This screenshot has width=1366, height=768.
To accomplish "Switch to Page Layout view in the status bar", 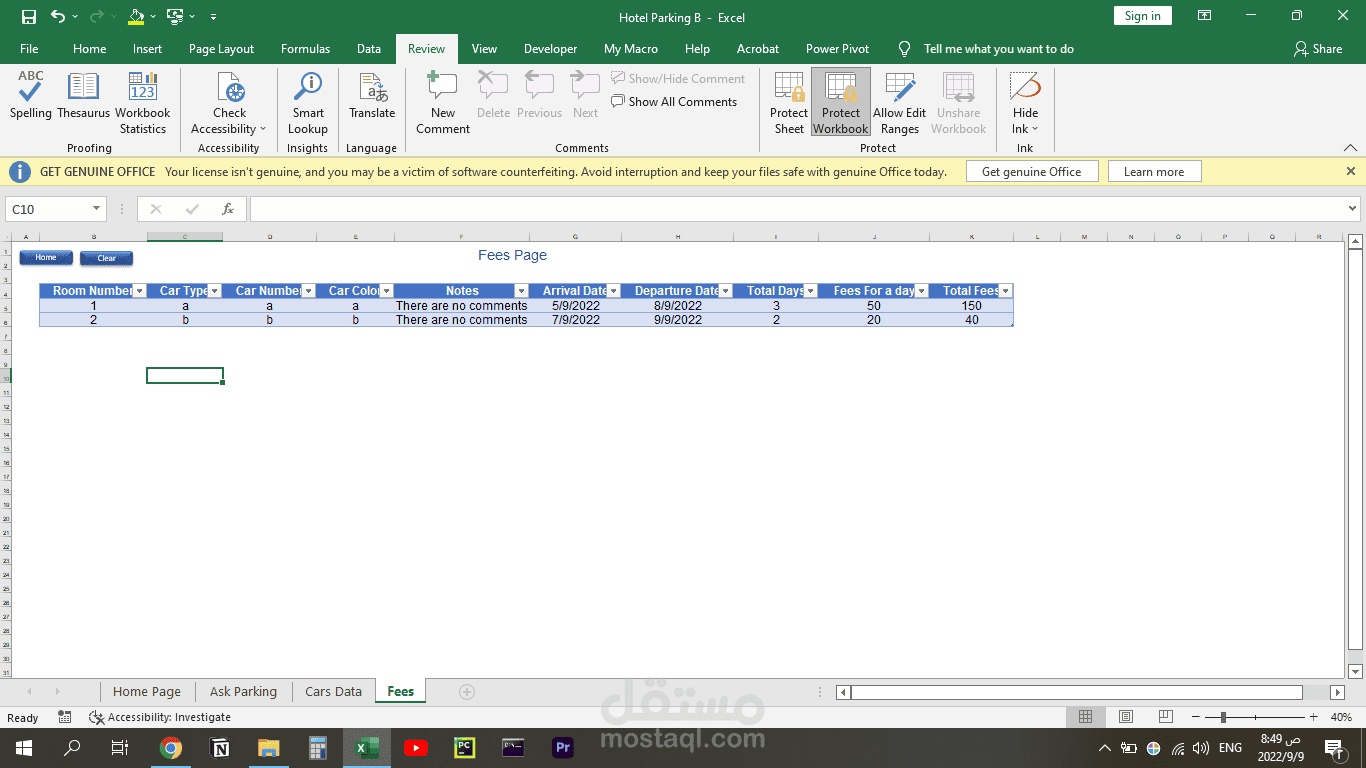I will [1126, 717].
